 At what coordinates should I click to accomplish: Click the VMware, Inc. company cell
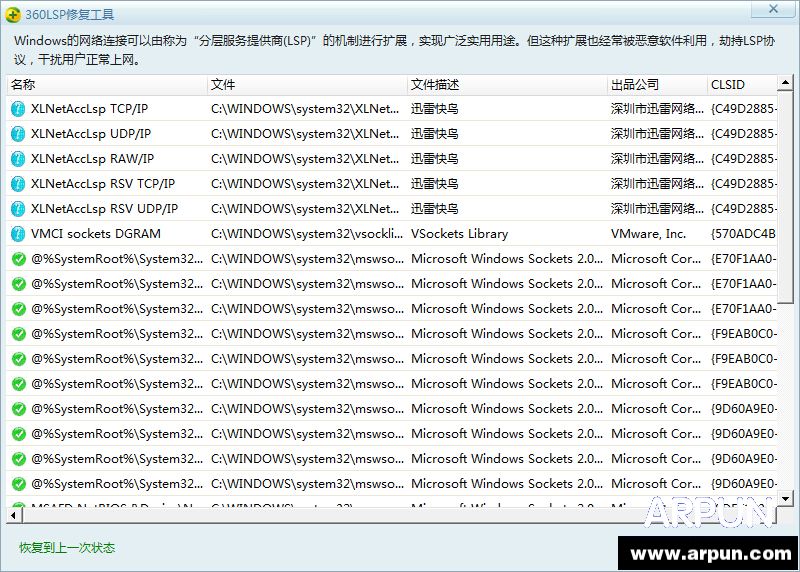click(648, 234)
